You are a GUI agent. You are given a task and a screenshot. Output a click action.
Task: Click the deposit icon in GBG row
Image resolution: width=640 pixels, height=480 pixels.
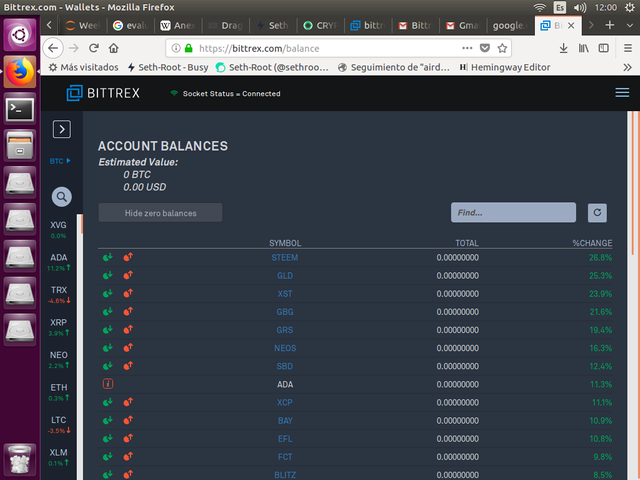(x=108, y=312)
